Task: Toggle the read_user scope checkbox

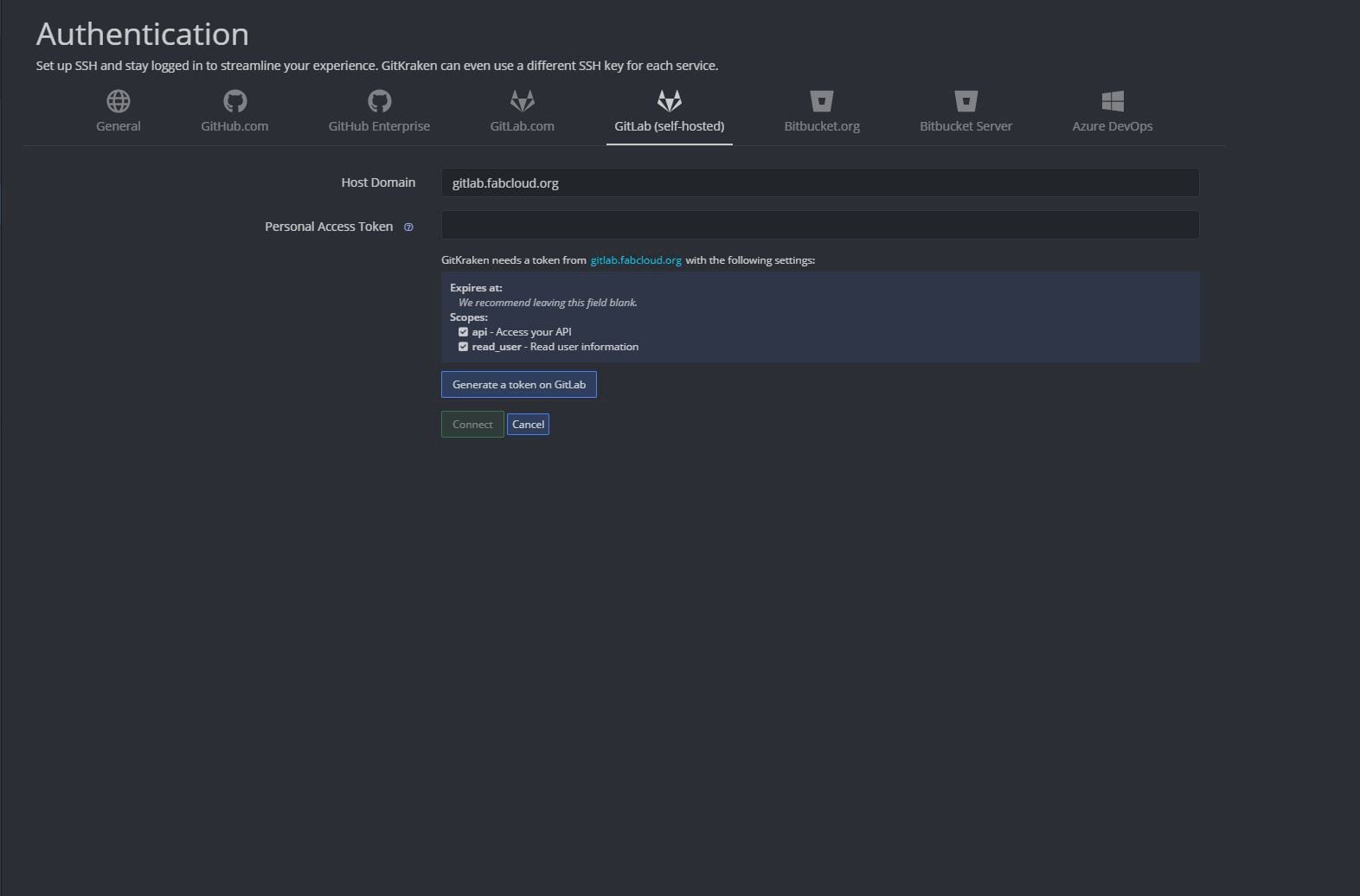Action: click(463, 347)
